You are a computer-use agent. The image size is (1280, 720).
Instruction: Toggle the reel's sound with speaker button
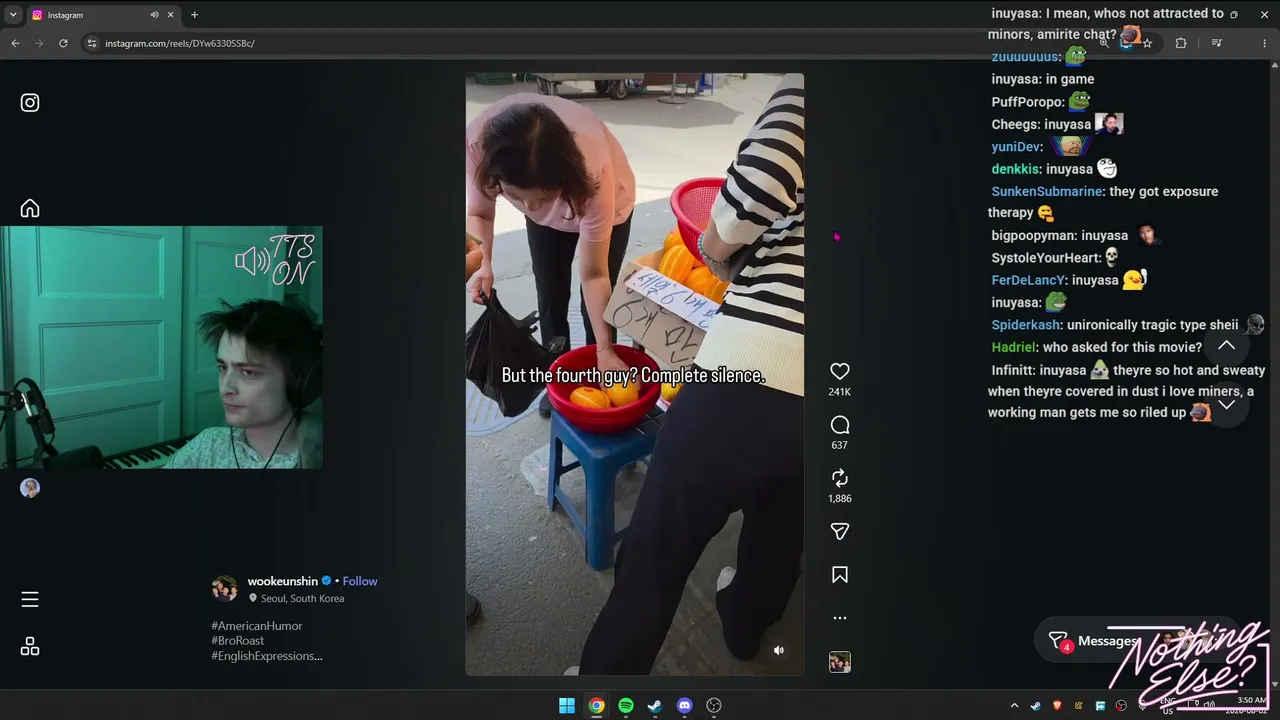point(779,650)
